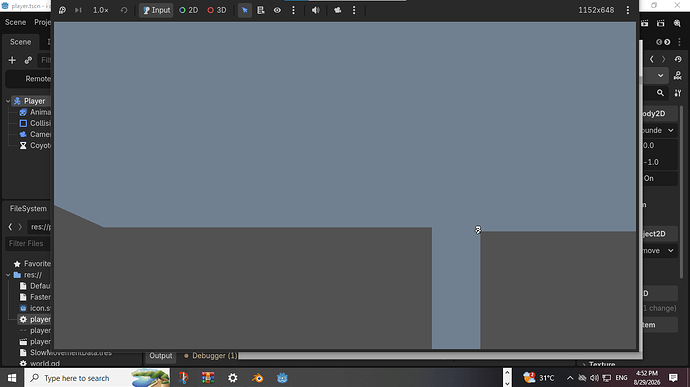Go forward in FileSystem with right arrow

coord(20,227)
